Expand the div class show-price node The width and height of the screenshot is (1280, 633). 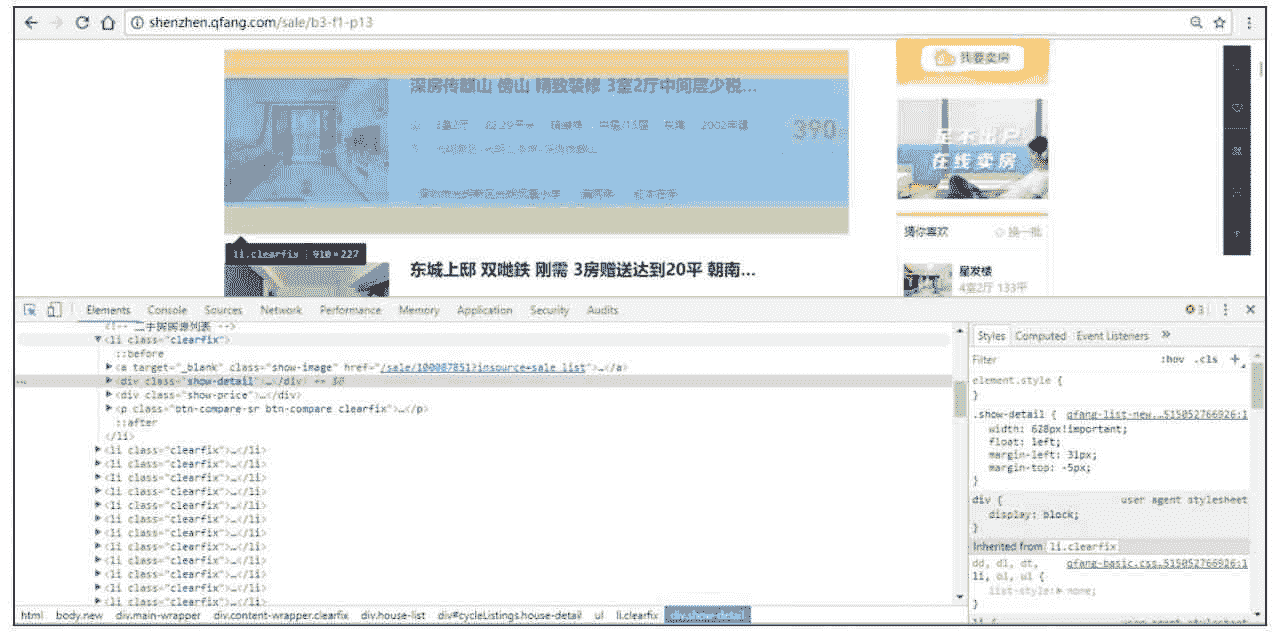pos(109,395)
